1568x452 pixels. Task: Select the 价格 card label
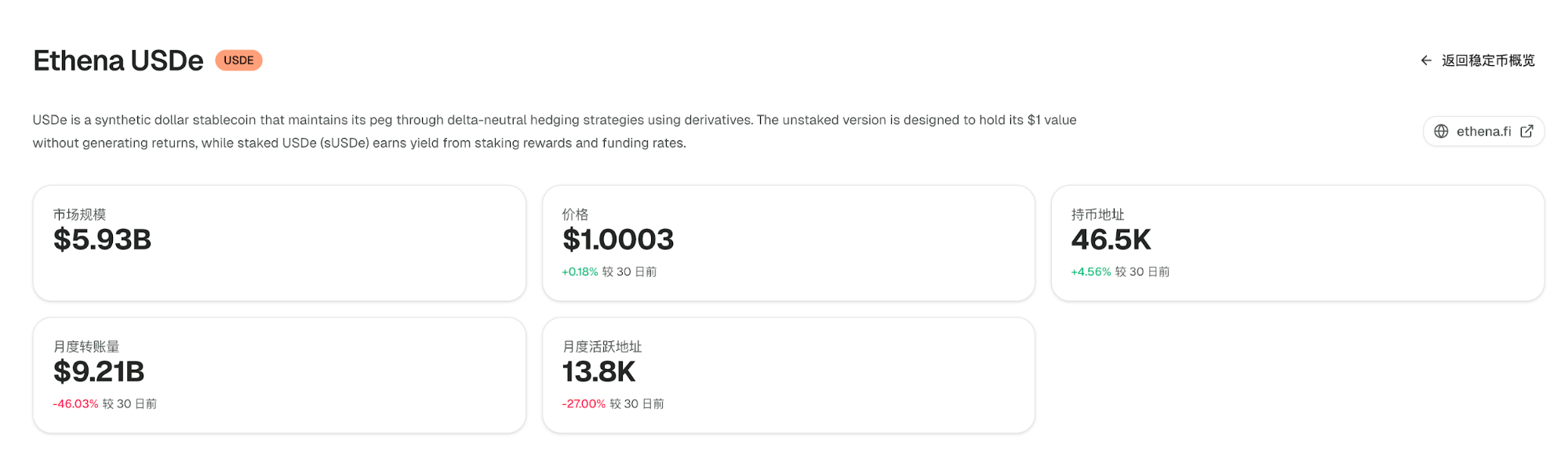(x=575, y=214)
